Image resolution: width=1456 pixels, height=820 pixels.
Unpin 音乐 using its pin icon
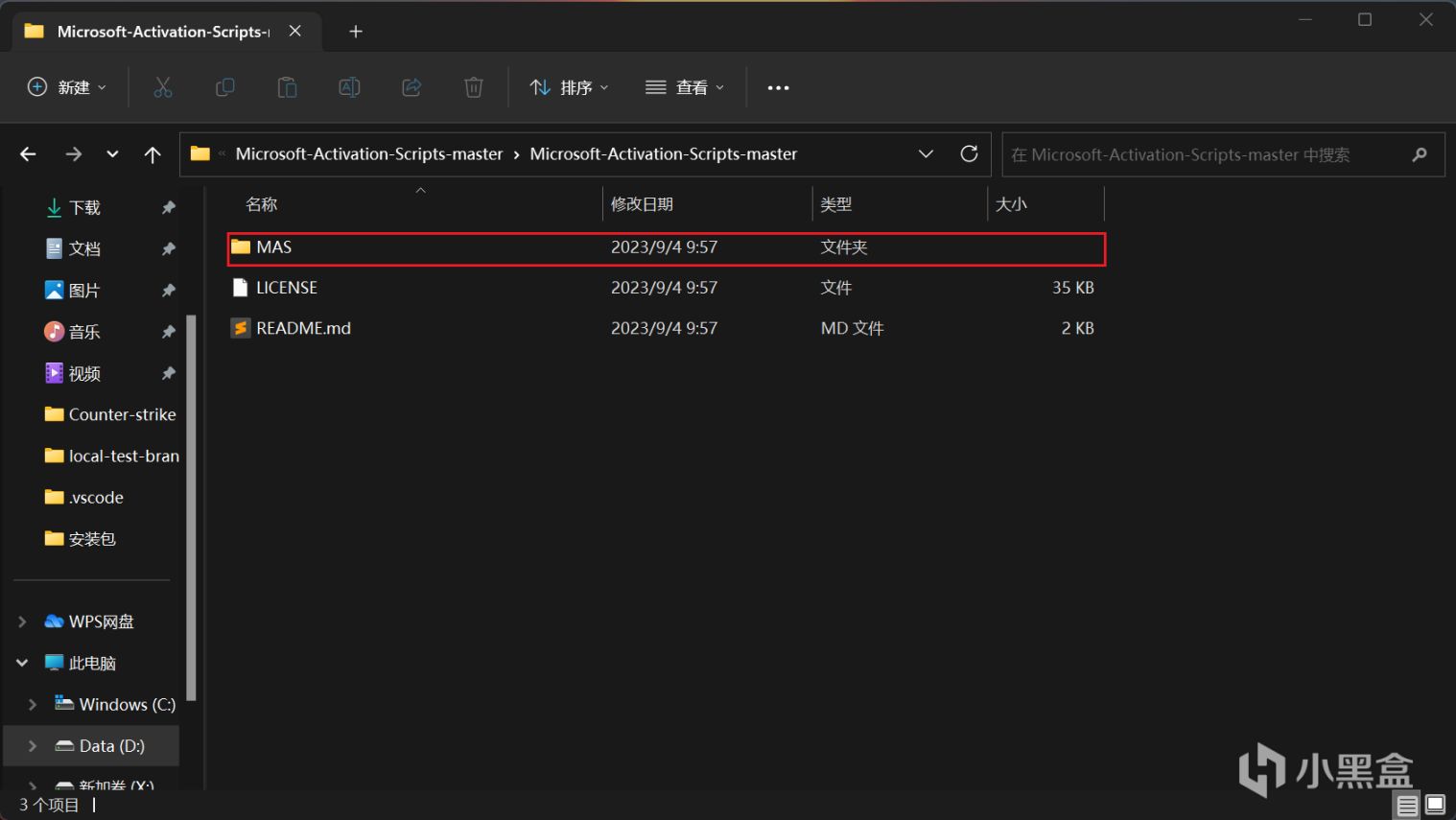click(x=169, y=332)
